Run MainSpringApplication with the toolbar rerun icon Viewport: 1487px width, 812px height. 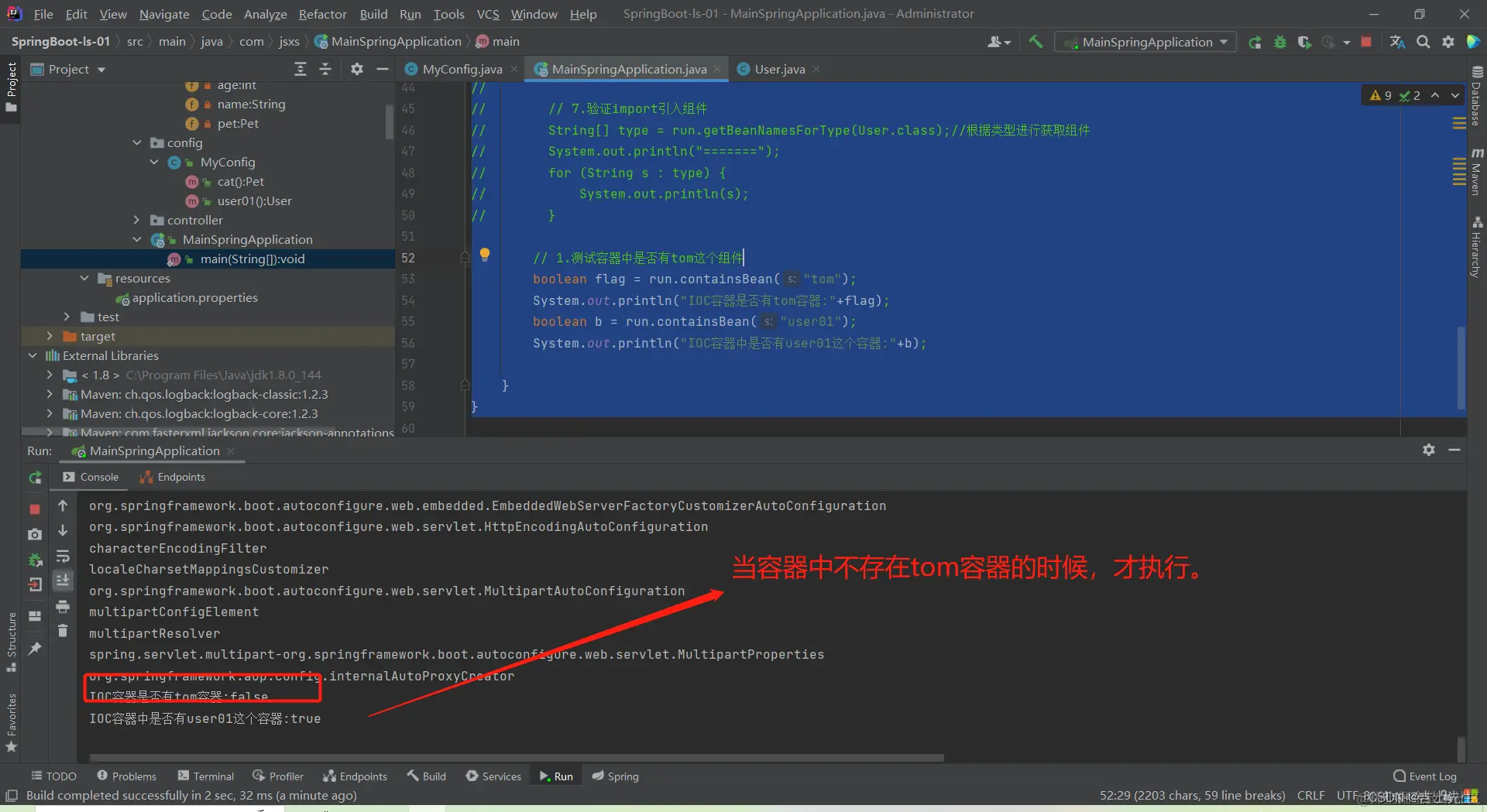(1255, 42)
